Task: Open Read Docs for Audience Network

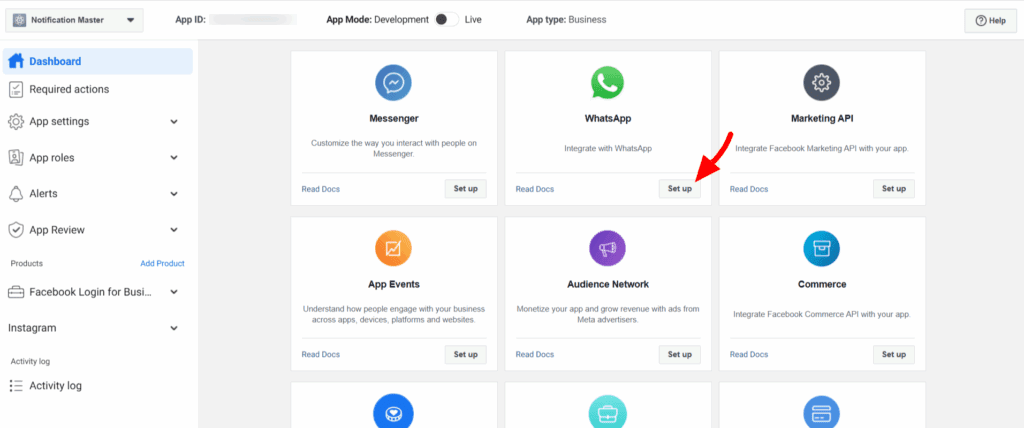Action: (x=535, y=355)
